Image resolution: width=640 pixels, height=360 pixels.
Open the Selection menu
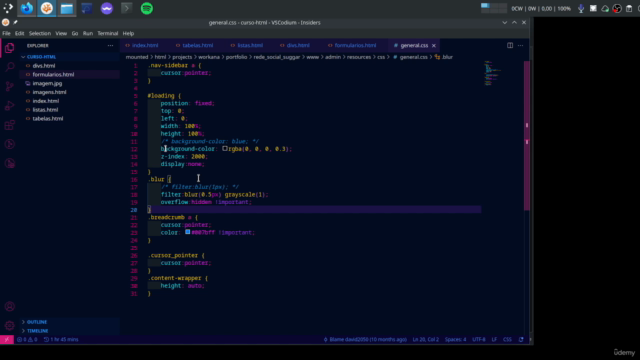point(40,33)
